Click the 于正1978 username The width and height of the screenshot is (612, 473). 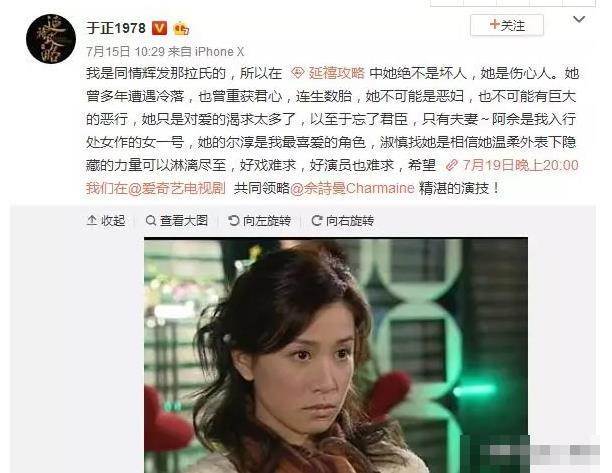[x=116, y=28]
